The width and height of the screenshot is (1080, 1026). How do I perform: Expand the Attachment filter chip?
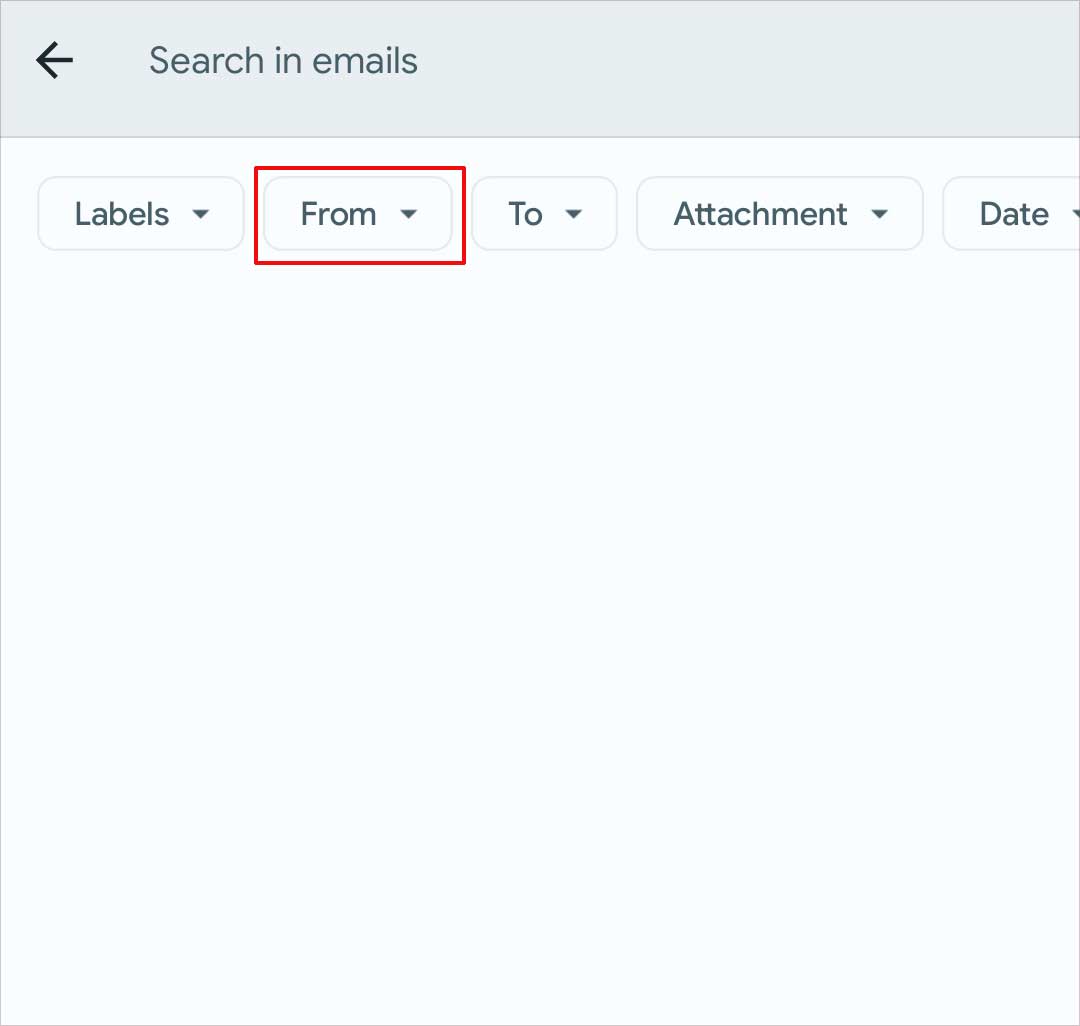click(780, 213)
